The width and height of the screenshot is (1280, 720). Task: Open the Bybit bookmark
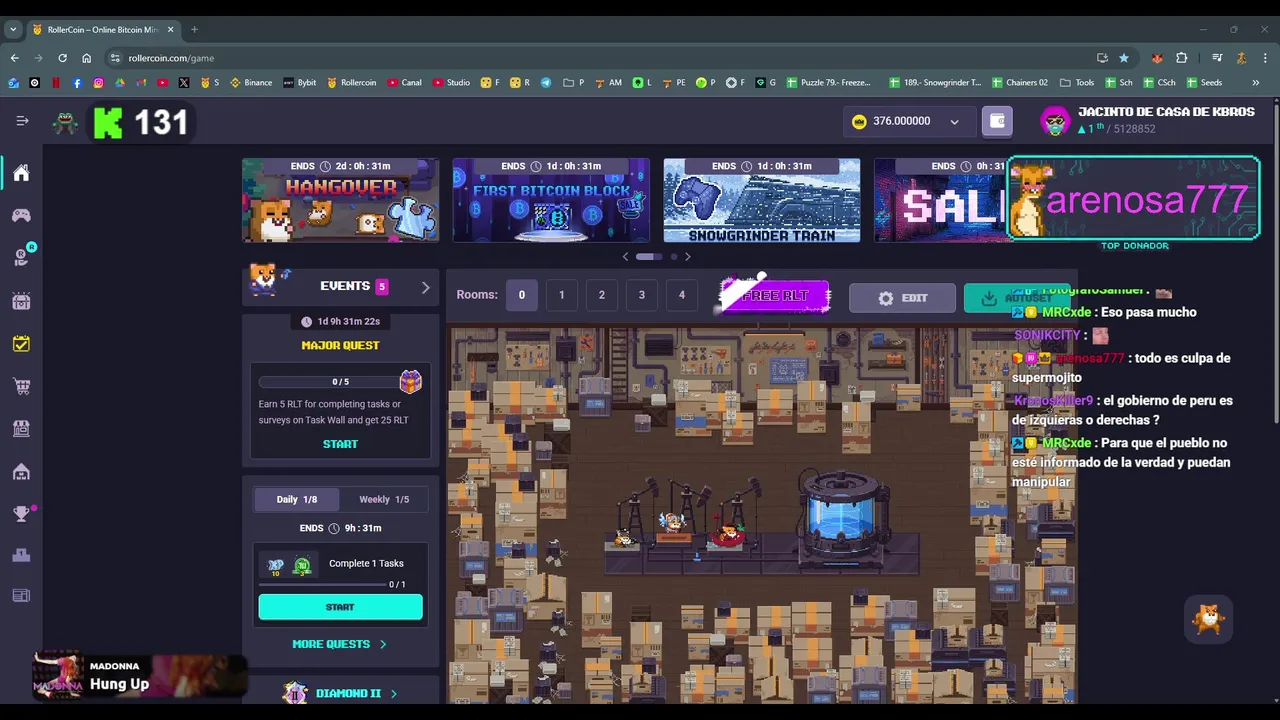tap(300, 82)
